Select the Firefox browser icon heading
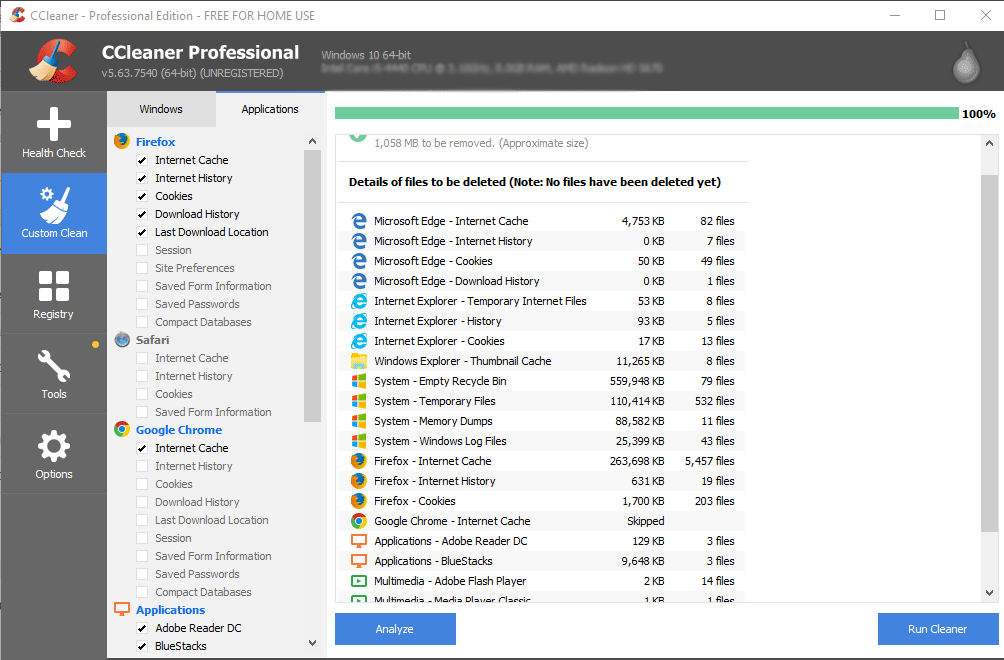Image resolution: width=1004 pixels, height=660 pixels. point(121,141)
